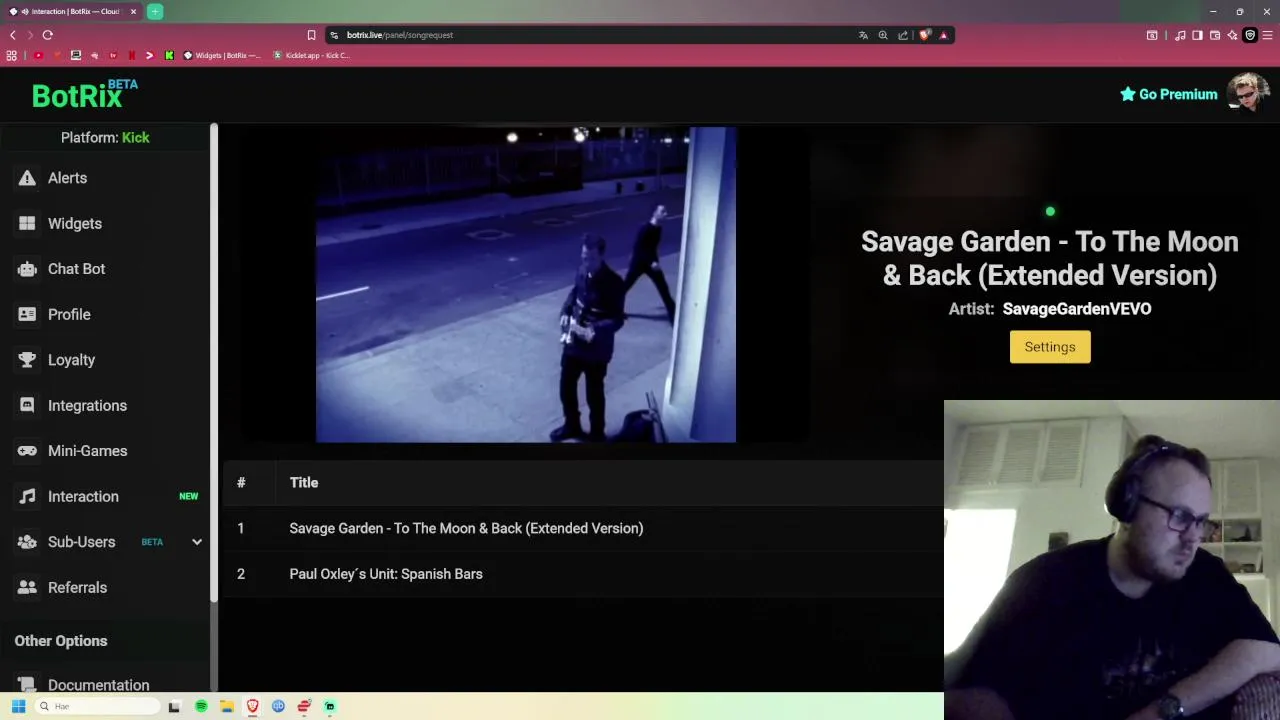Select queue row Savage Garden - To The Moon & Back
The height and width of the screenshot is (720, 1280).
point(583,528)
